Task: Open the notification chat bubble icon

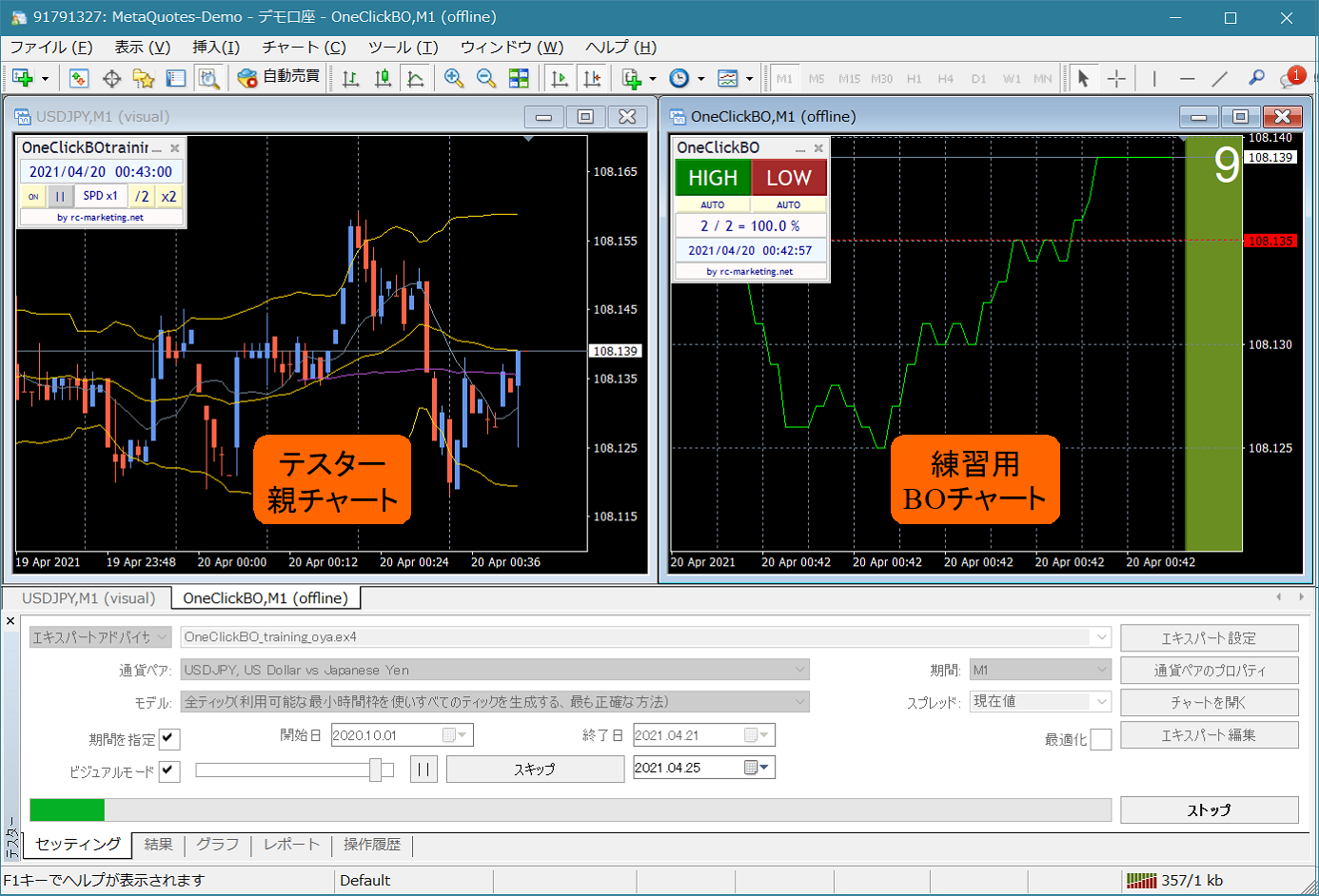Action: pos(1291,78)
